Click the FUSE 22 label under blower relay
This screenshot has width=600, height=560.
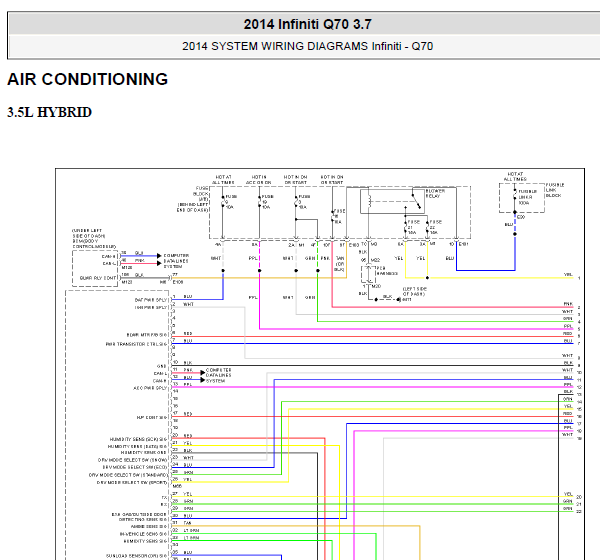coord(435,227)
